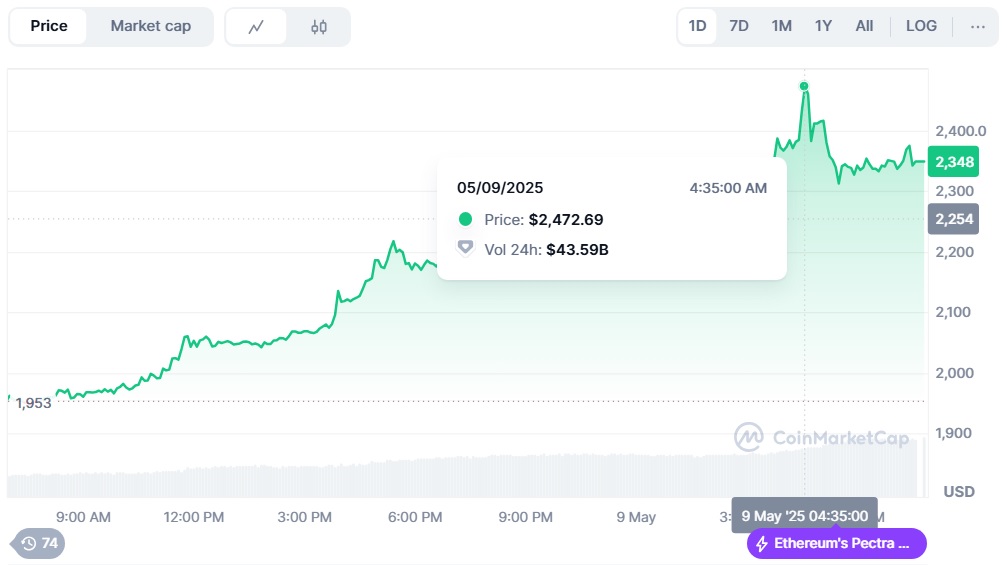This screenshot has height=565, width=1007.
Task: Click the CoinMarketCap watermark logo
Action: pos(749,437)
